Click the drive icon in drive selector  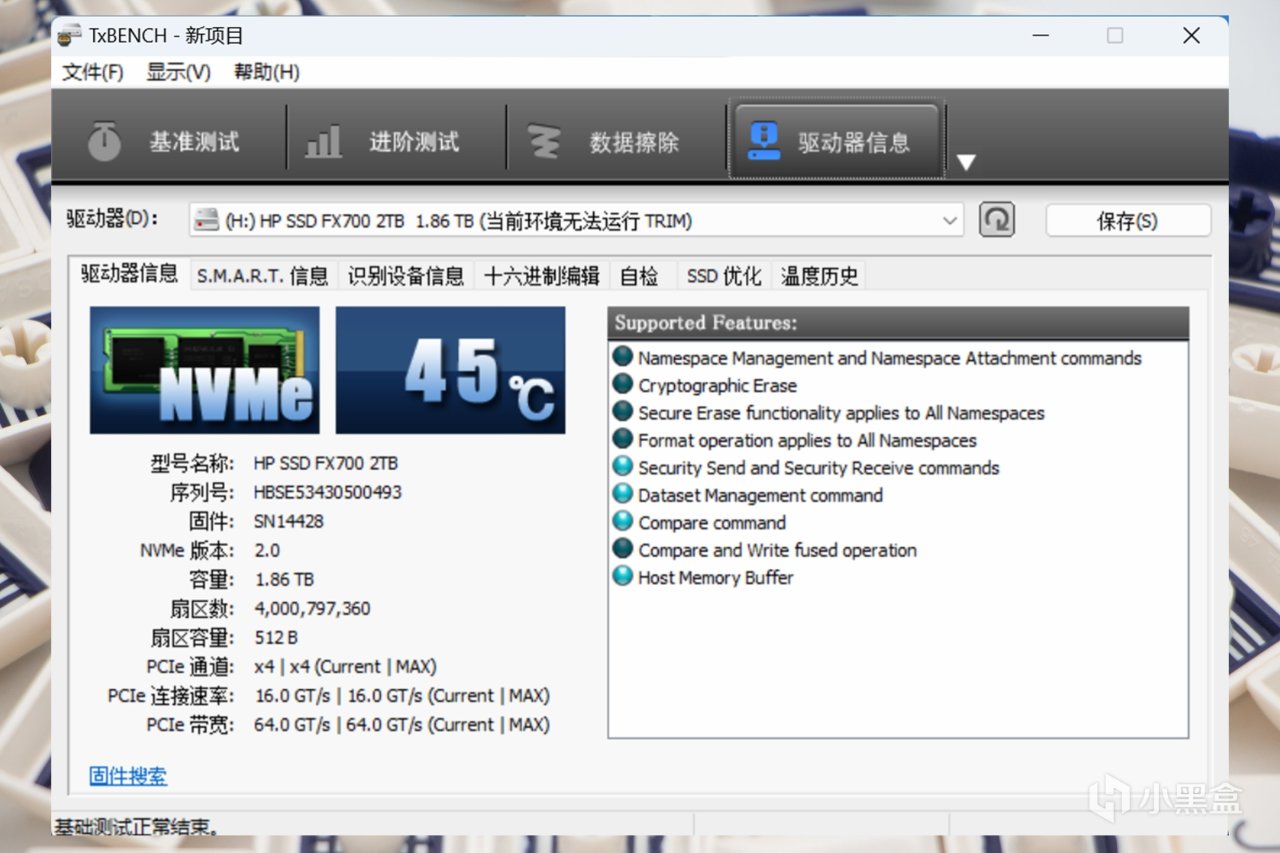click(206, 221)
